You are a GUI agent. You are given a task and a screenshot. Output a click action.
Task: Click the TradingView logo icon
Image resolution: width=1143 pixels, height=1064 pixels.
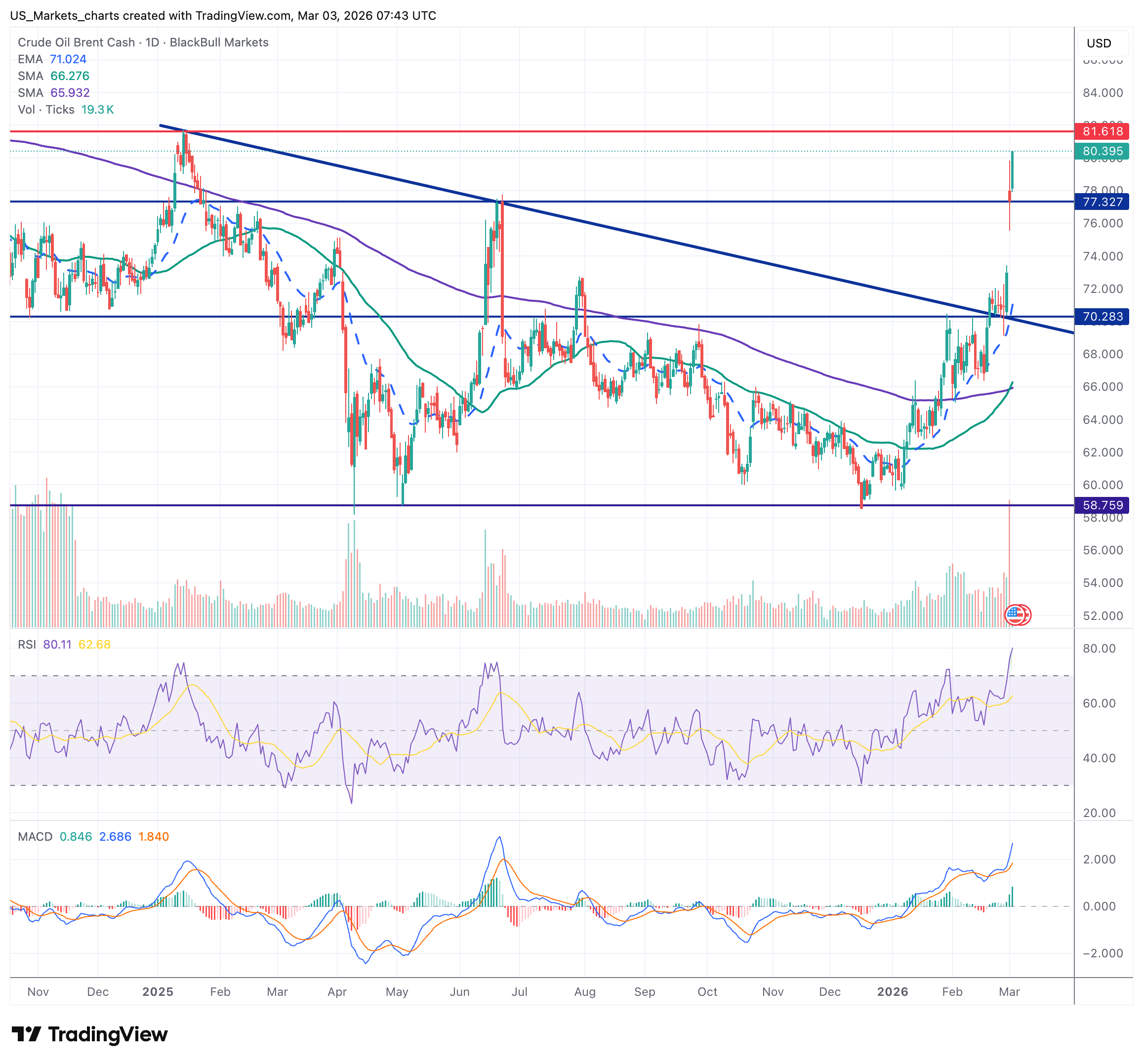pos(26,1034)
